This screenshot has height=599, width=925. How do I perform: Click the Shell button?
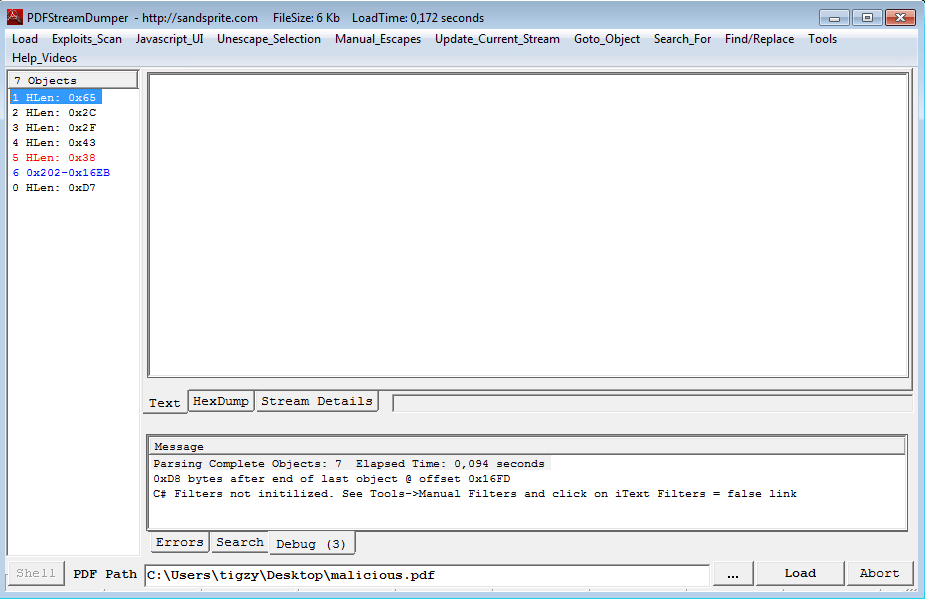(x=36, y=573)
